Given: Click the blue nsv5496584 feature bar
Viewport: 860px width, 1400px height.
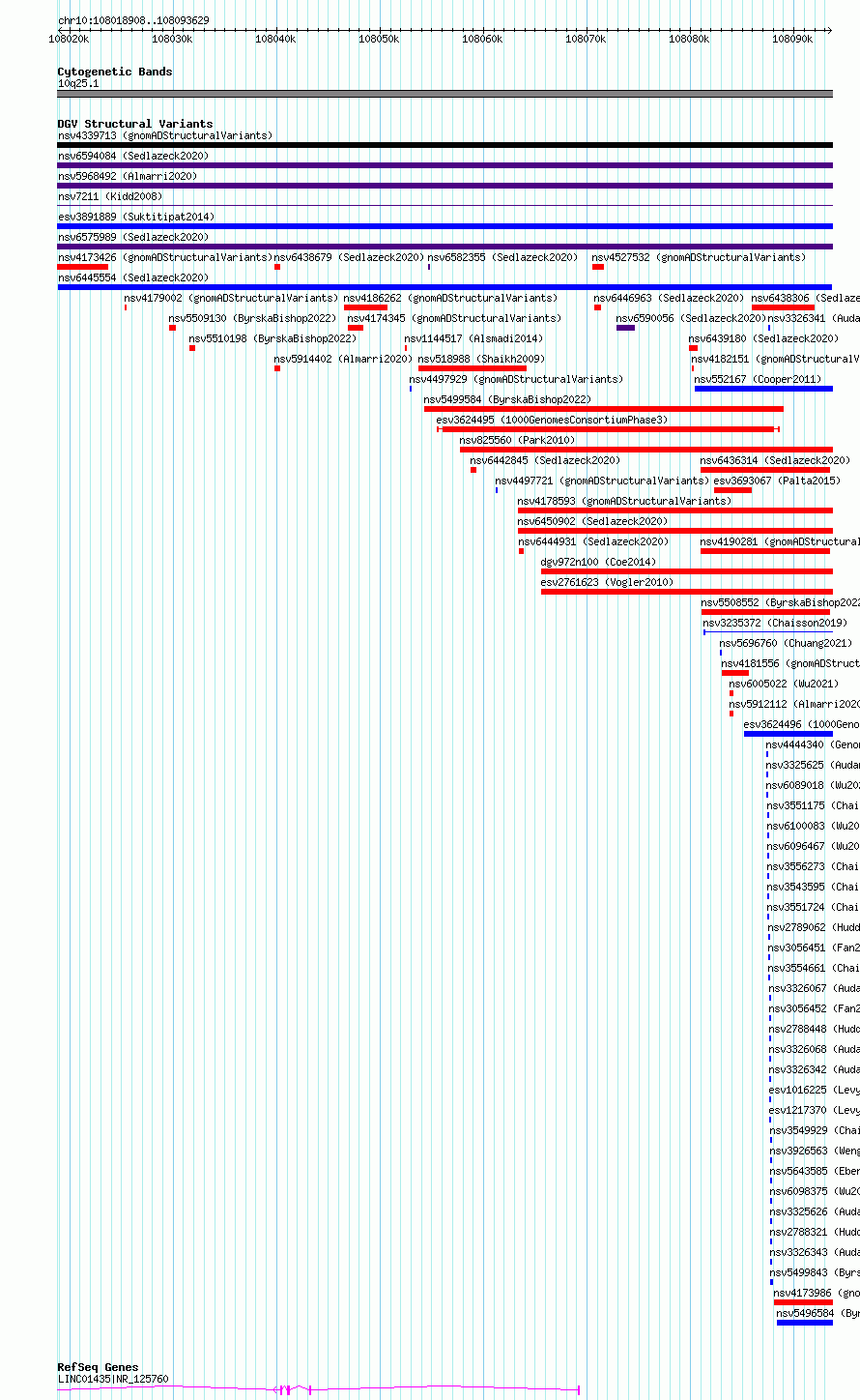Looking at the screenshot, I should pos(805,1323).
